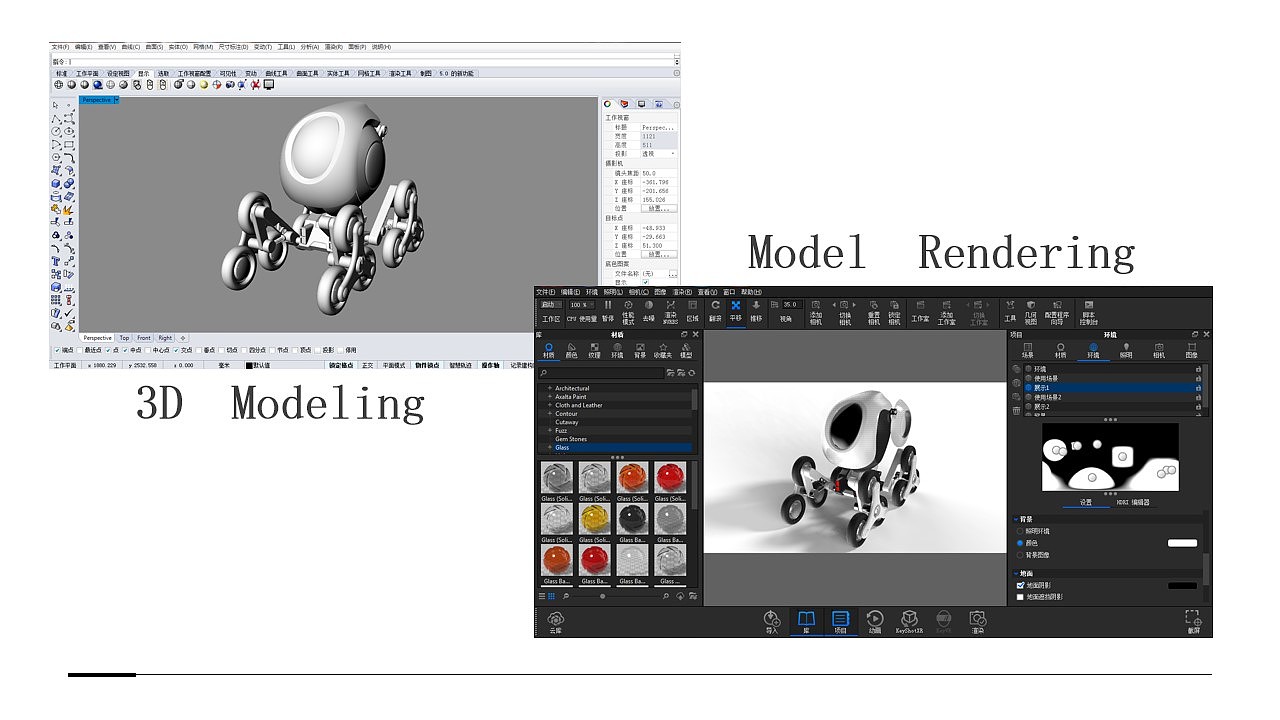Viewport: 1280px width, 720px height.
Task: Refresh the KeyShot material library
Action: (692, 373)
